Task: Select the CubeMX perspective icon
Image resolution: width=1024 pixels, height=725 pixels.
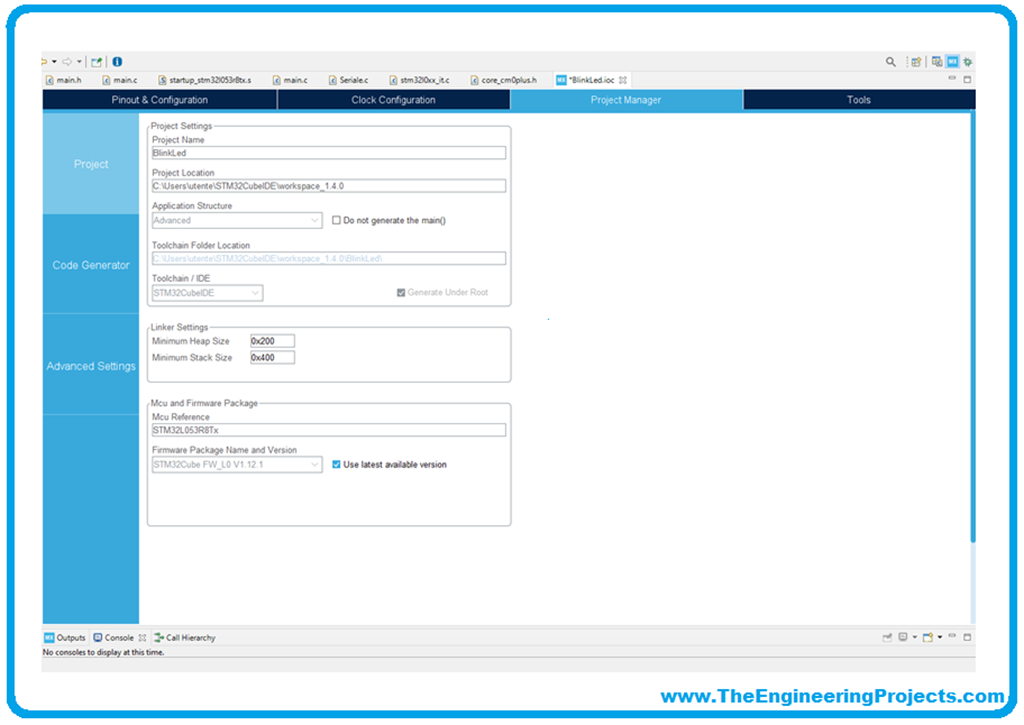Action: (952, 61)
